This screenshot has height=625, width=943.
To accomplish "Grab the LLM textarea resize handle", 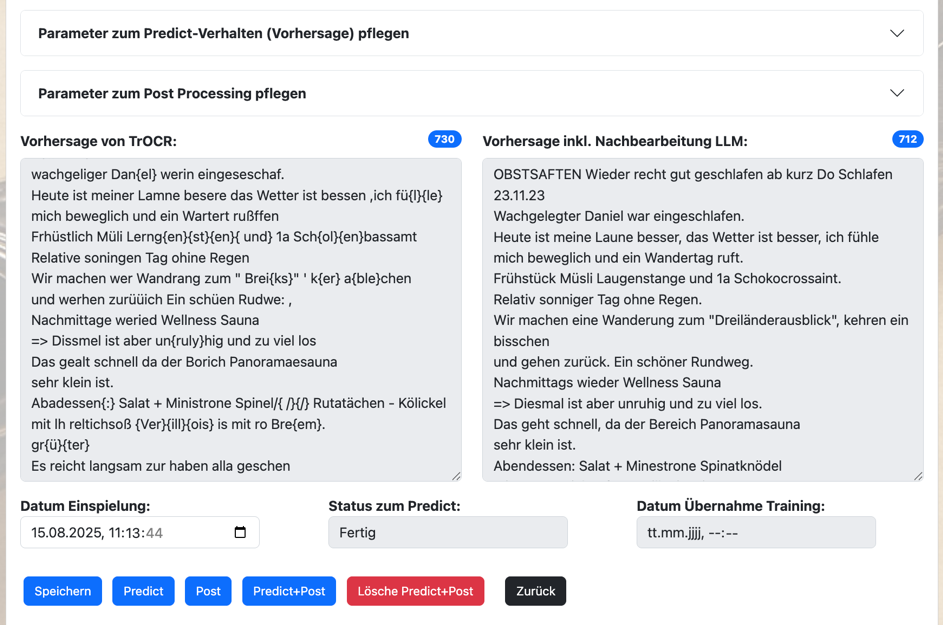I will click(x=918, y=476).
